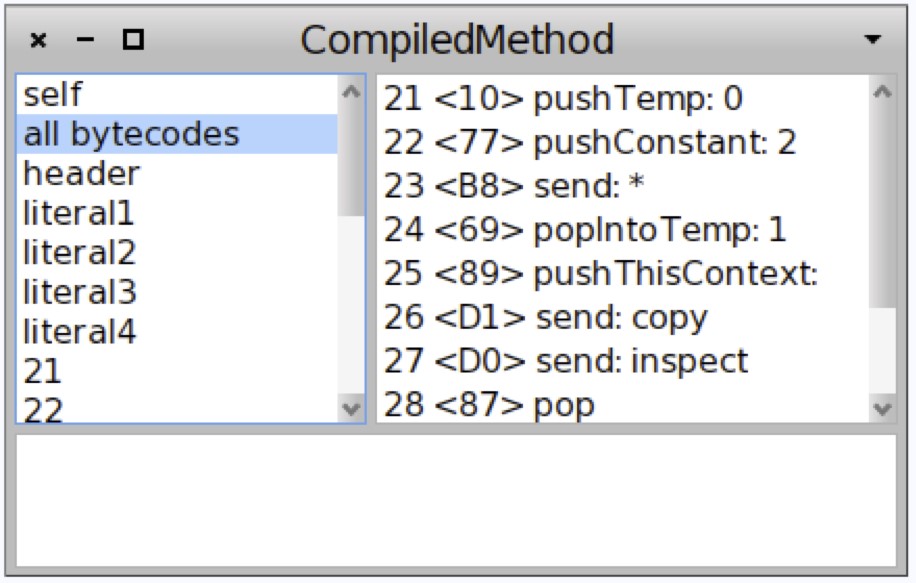Select bytecode index 21 in left list
The image size is (916, 583).
[42, 371]
